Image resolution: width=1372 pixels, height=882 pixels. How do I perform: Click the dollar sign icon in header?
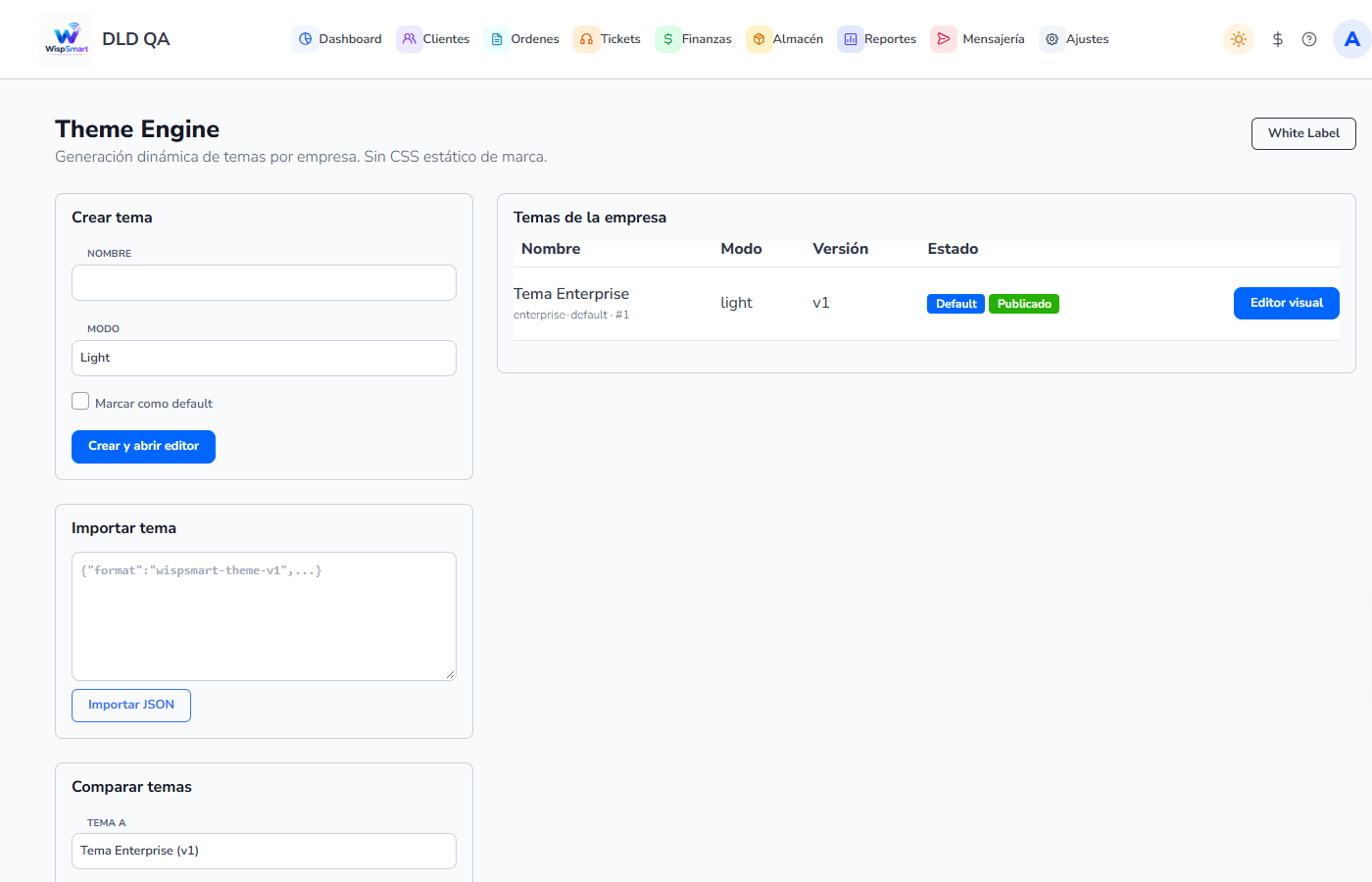1278,39
